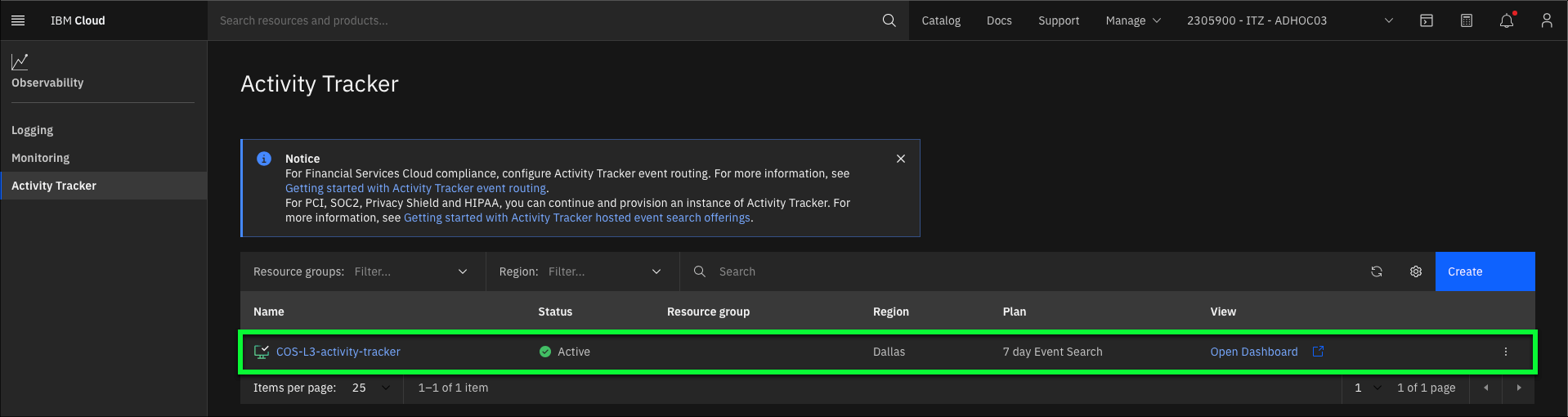The width and height of the screenshot is (1568, 417).
Task: Click the Dallas region cell
Action: 889,352
